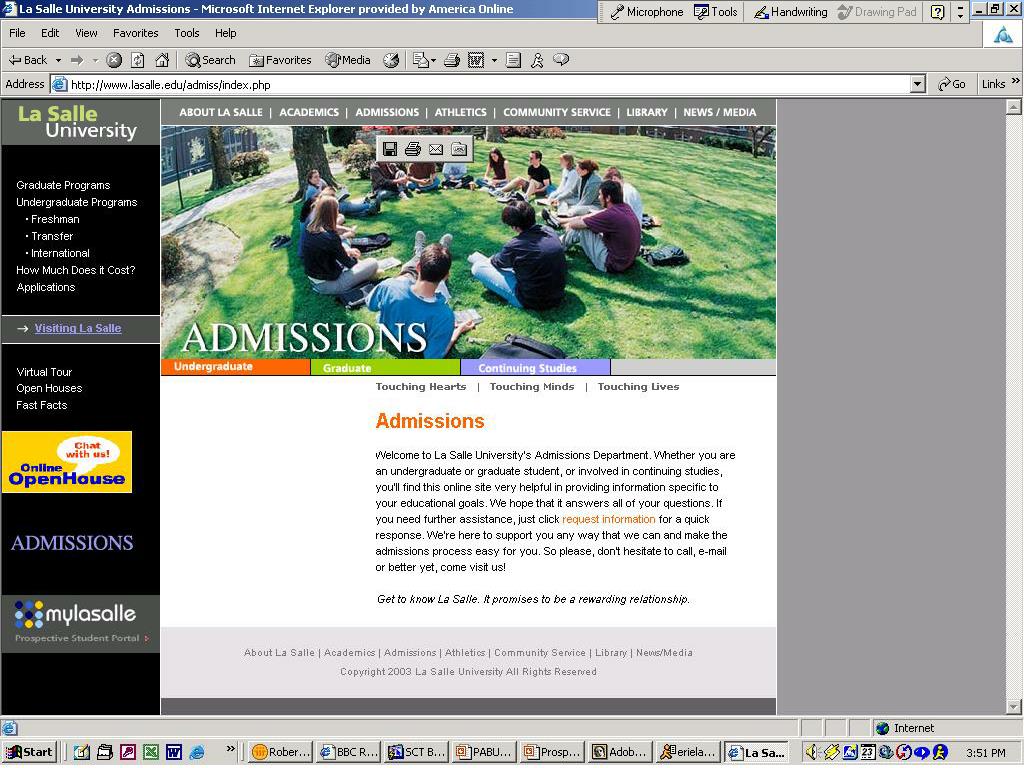
Task: Expand the Mail dropdown arrow
Action: pyautogui.click(x=433, y=61)
